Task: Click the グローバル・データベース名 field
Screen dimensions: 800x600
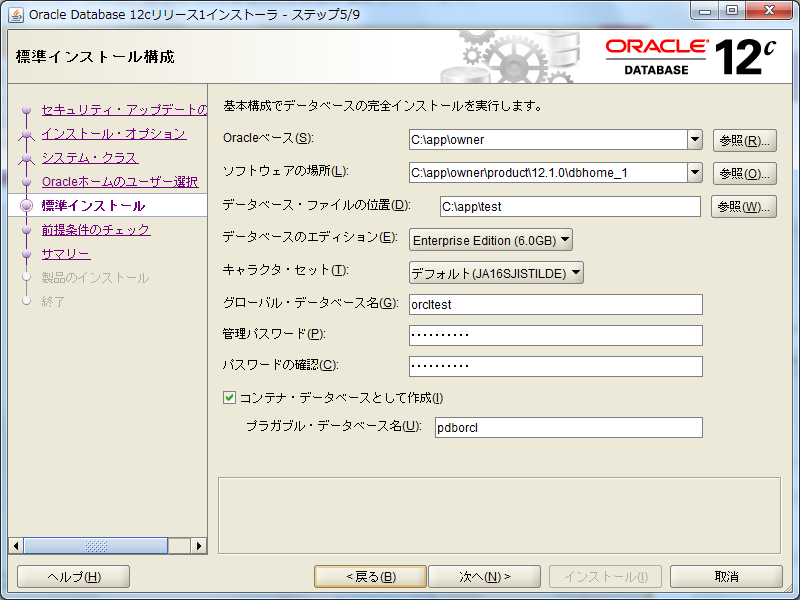Action: [x=556, y=305]
